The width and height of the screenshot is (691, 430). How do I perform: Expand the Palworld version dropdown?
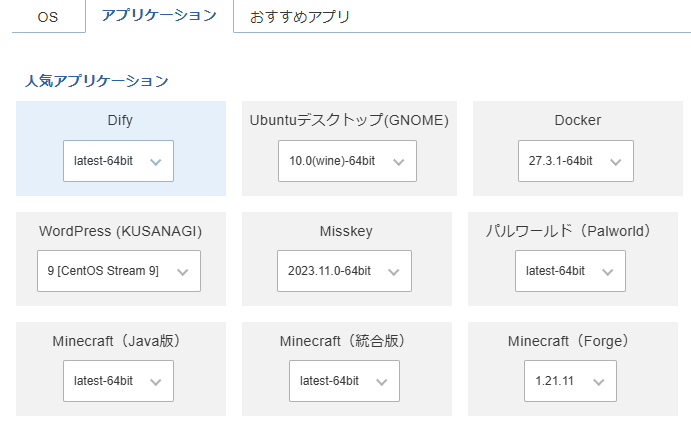tap(570, 271)
